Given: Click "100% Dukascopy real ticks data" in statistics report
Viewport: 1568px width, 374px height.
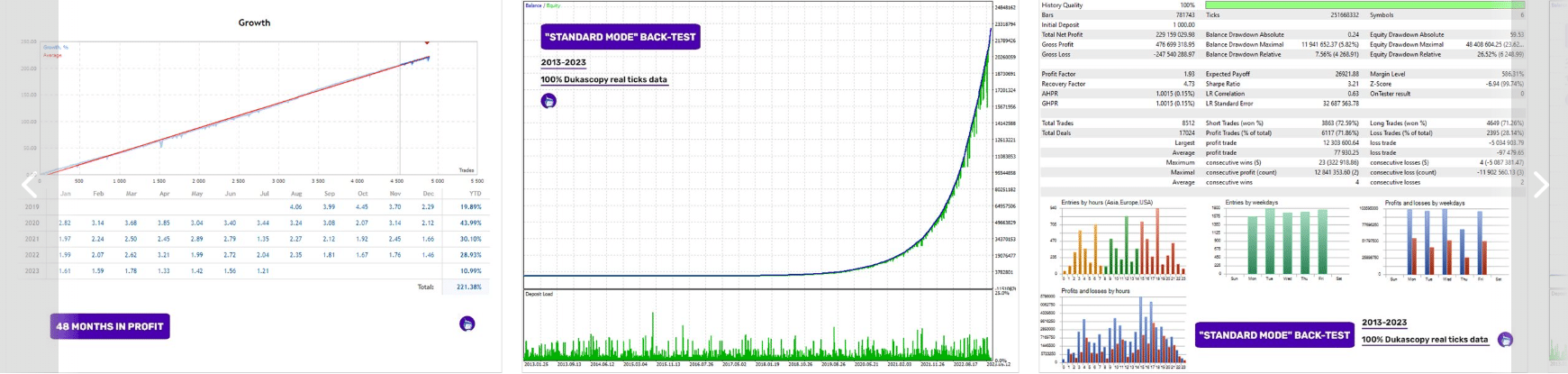Looking at the screenshot, I should 1425,340.
